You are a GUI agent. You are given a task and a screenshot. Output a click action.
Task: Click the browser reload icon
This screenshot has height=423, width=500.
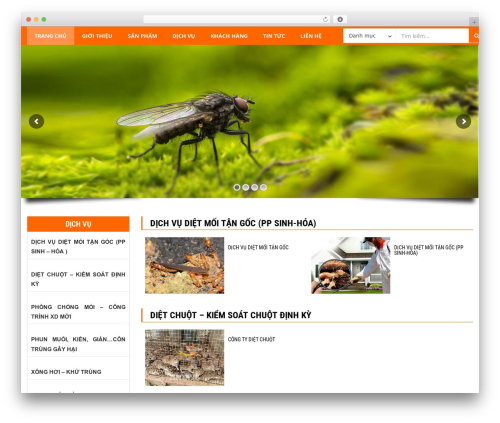[x=325, y=19]
